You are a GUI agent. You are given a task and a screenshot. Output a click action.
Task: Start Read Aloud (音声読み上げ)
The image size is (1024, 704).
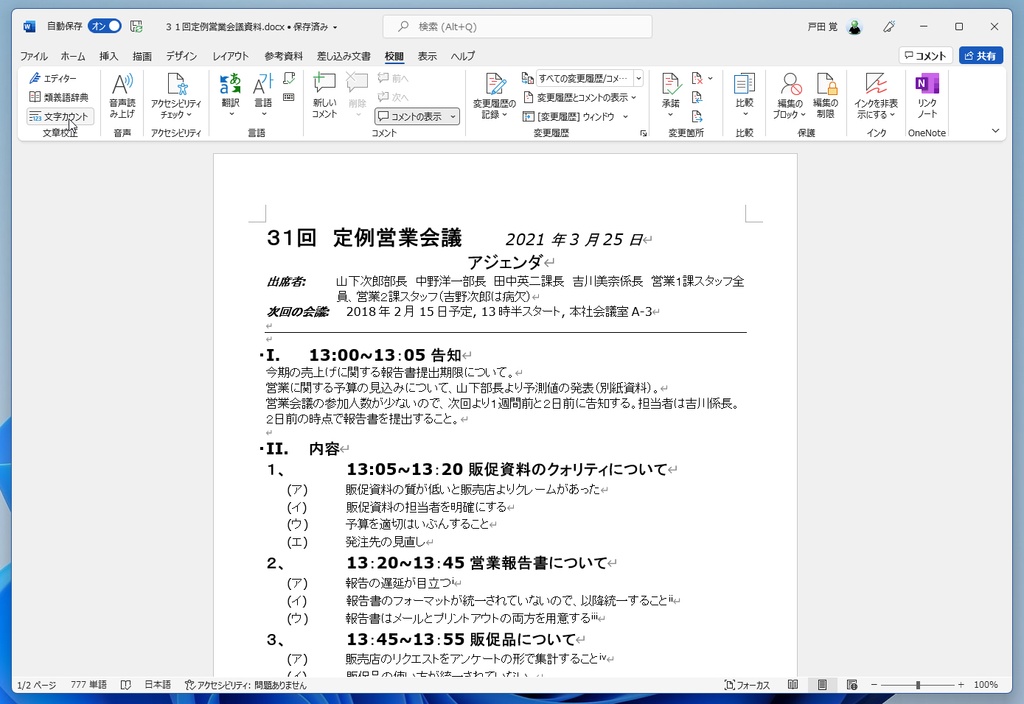click(122, 95)
